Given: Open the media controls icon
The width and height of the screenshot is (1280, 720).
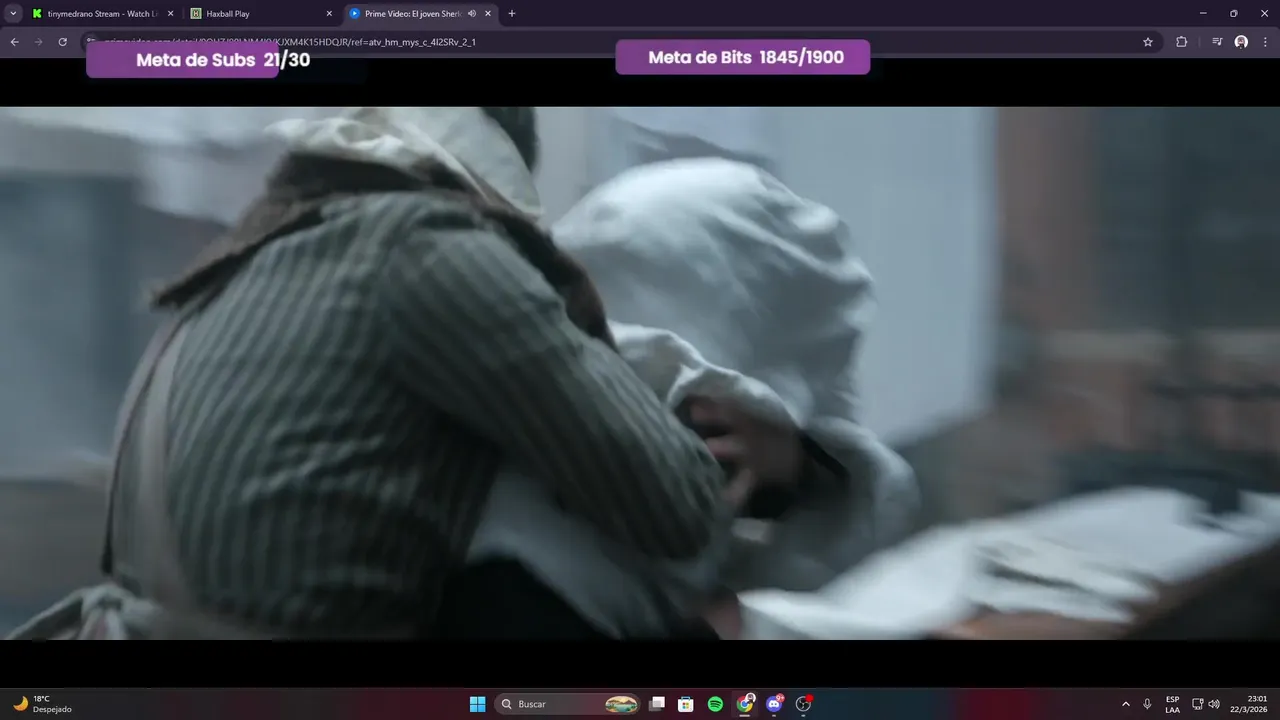Looking at the screenshot, I should (1217, 42).
